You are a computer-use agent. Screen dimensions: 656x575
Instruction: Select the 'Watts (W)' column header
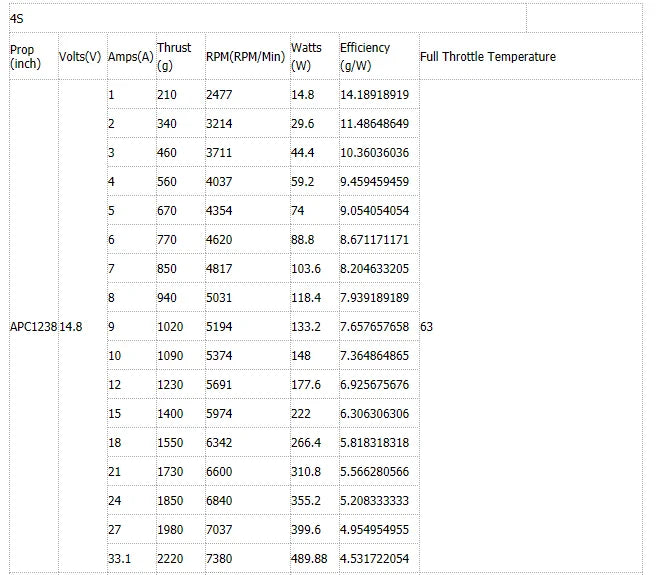314,56
